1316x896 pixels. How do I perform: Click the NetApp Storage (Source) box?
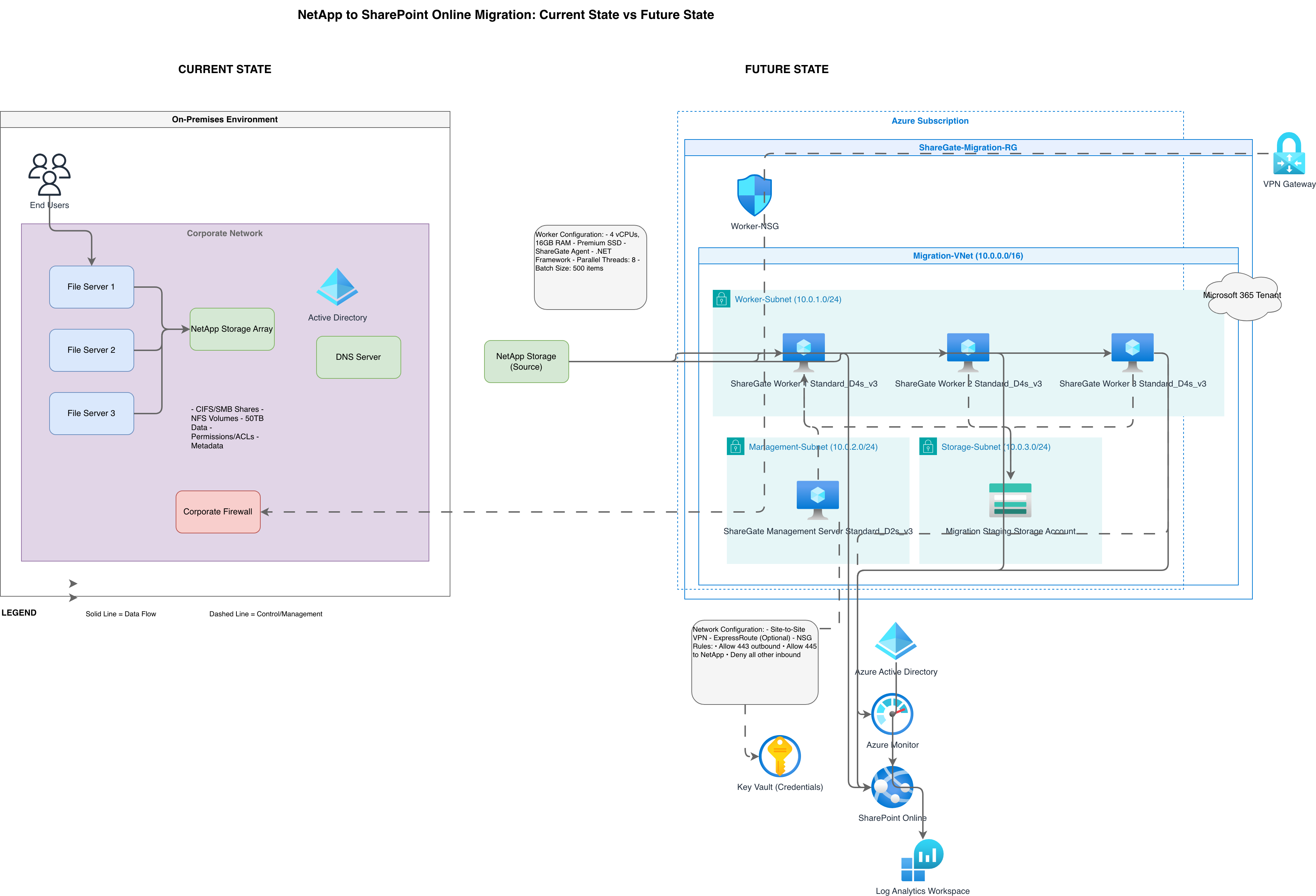tap(526, 361)
